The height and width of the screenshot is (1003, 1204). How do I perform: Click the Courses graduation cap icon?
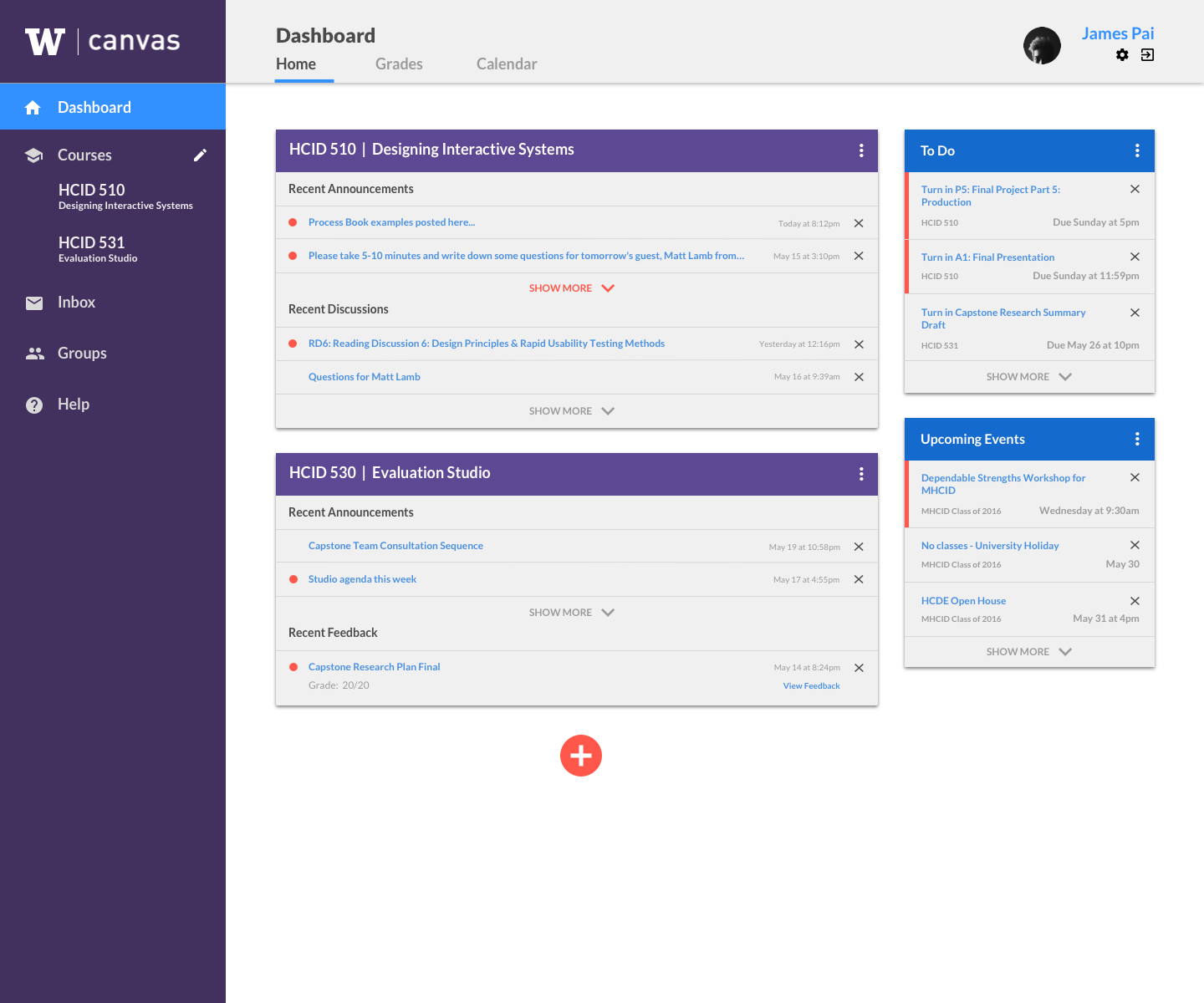click(34, 155)
